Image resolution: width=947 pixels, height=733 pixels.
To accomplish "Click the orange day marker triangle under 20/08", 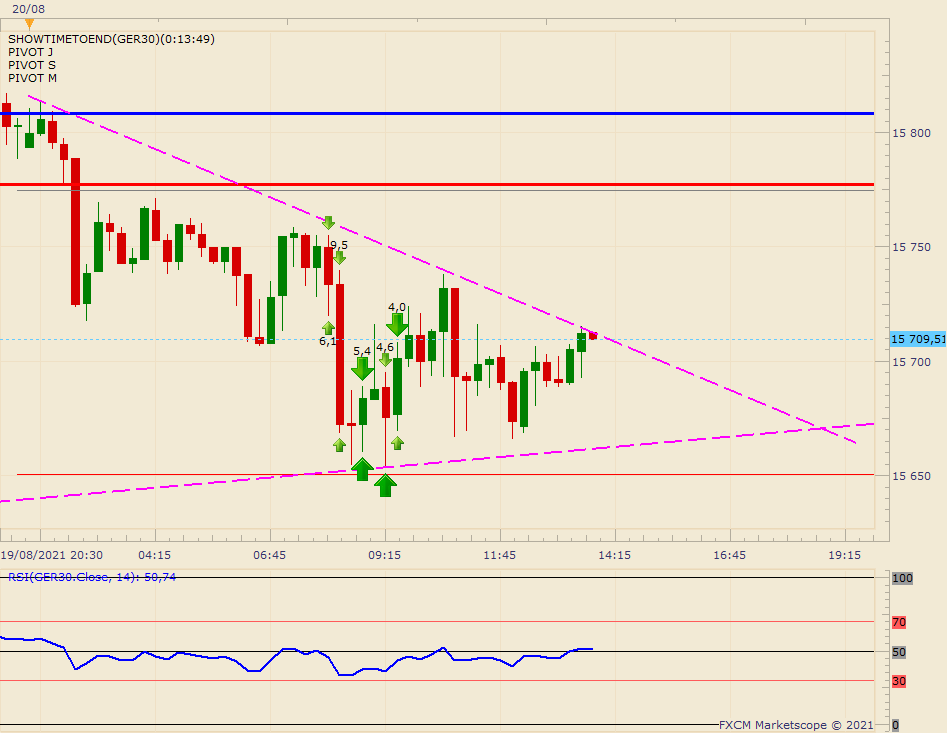I will click(29, 24).
